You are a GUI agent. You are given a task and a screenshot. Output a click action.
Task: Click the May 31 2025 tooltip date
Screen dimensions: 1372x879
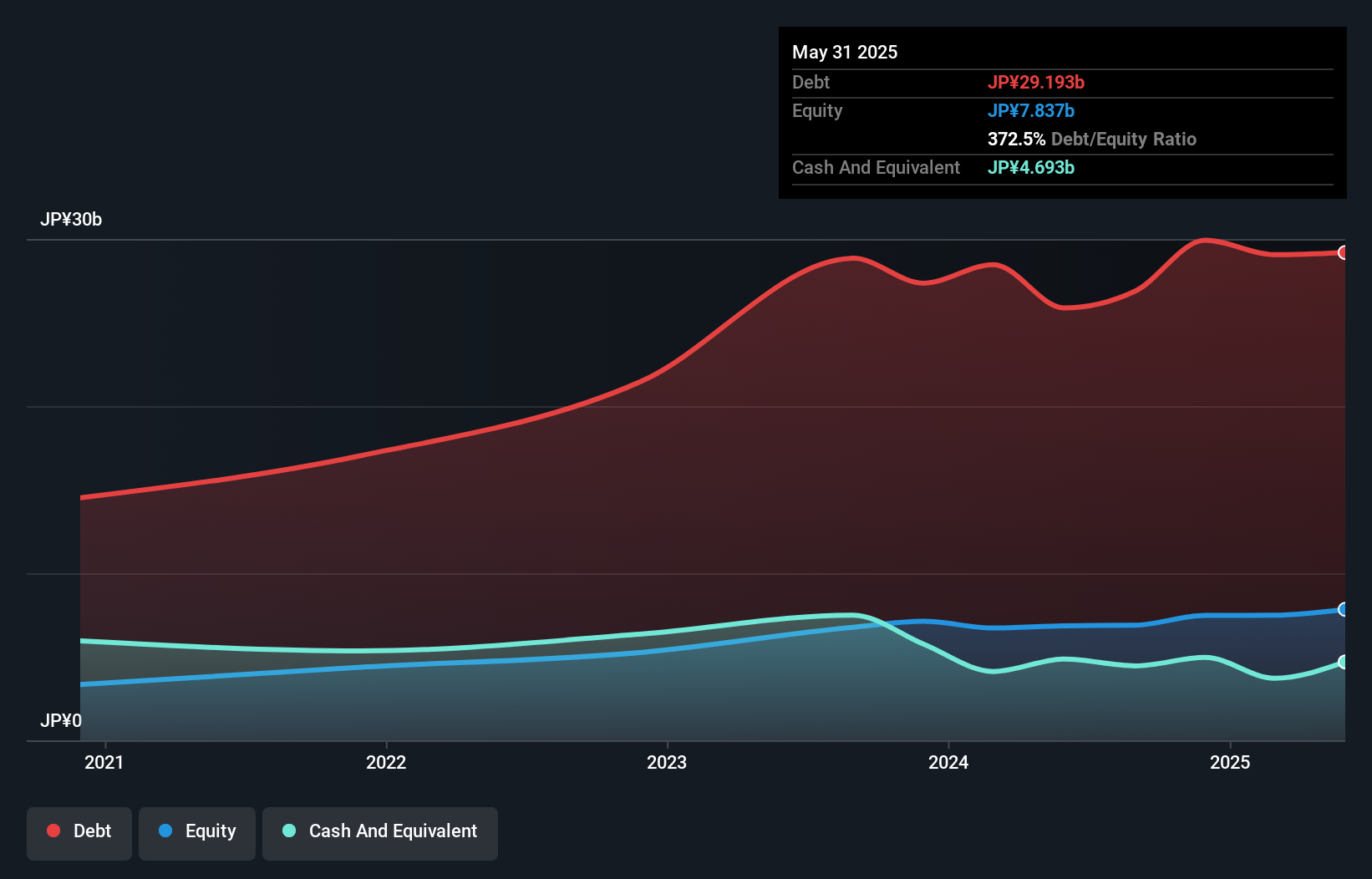click(x=845, y=52)
